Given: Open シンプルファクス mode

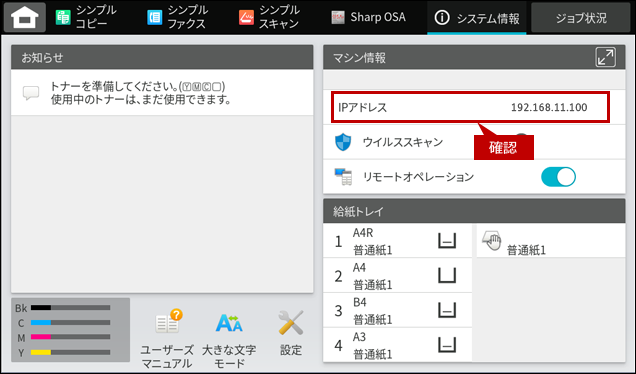Looking at the screenshot, I should (178, 17).
